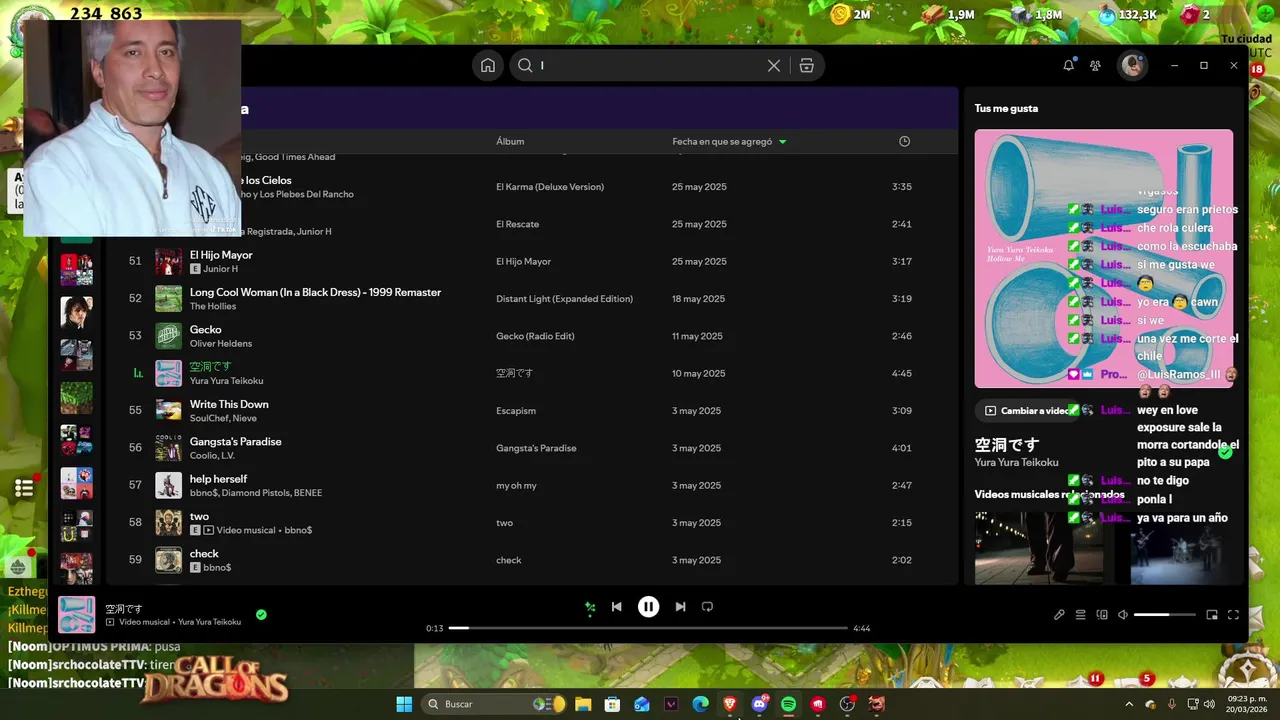Screen dimensions: 1280x720
Task: Open connect to a device
Action: coord(1102,615)
